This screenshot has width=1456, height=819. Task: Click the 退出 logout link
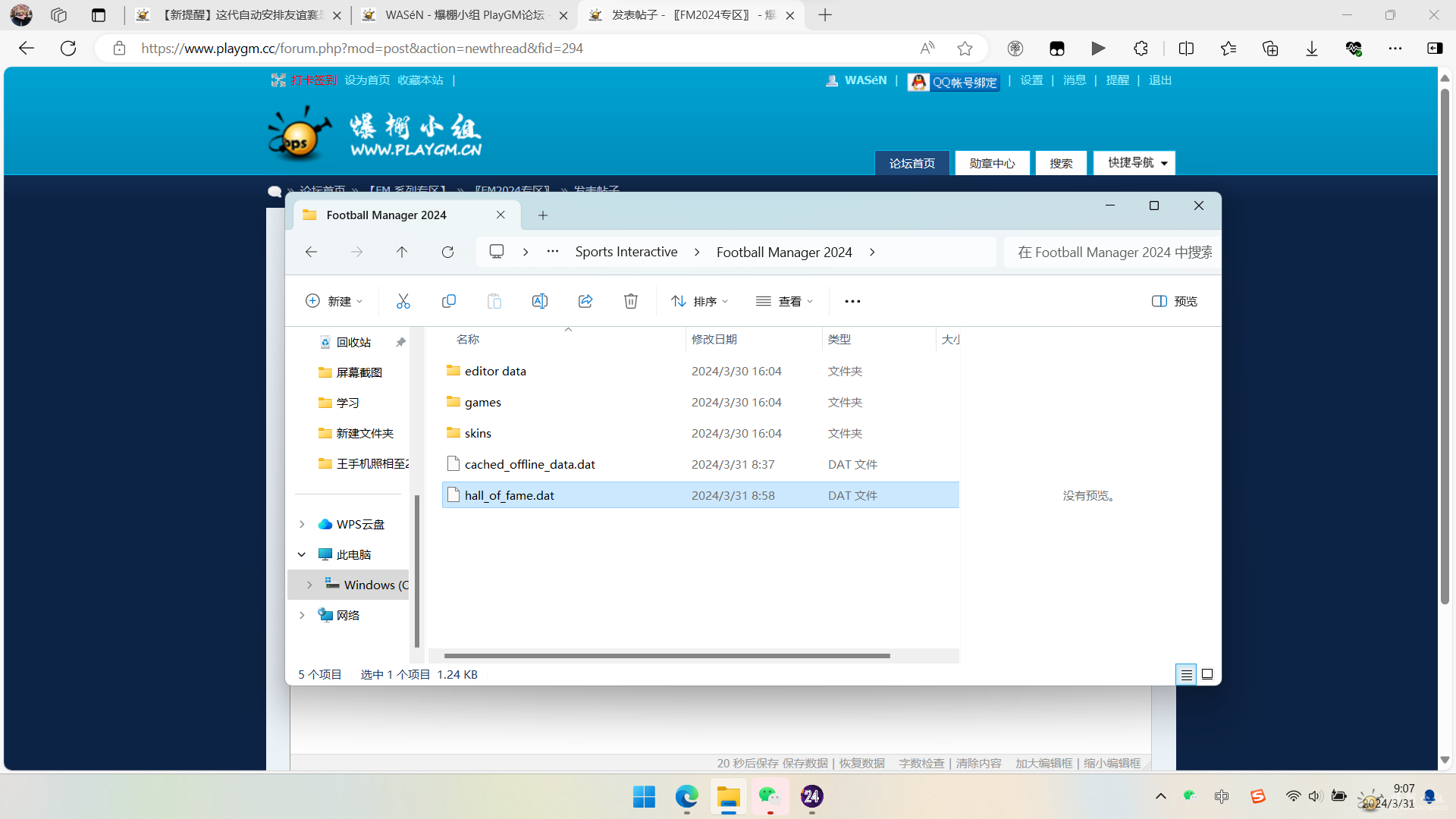click(1160, 80)
